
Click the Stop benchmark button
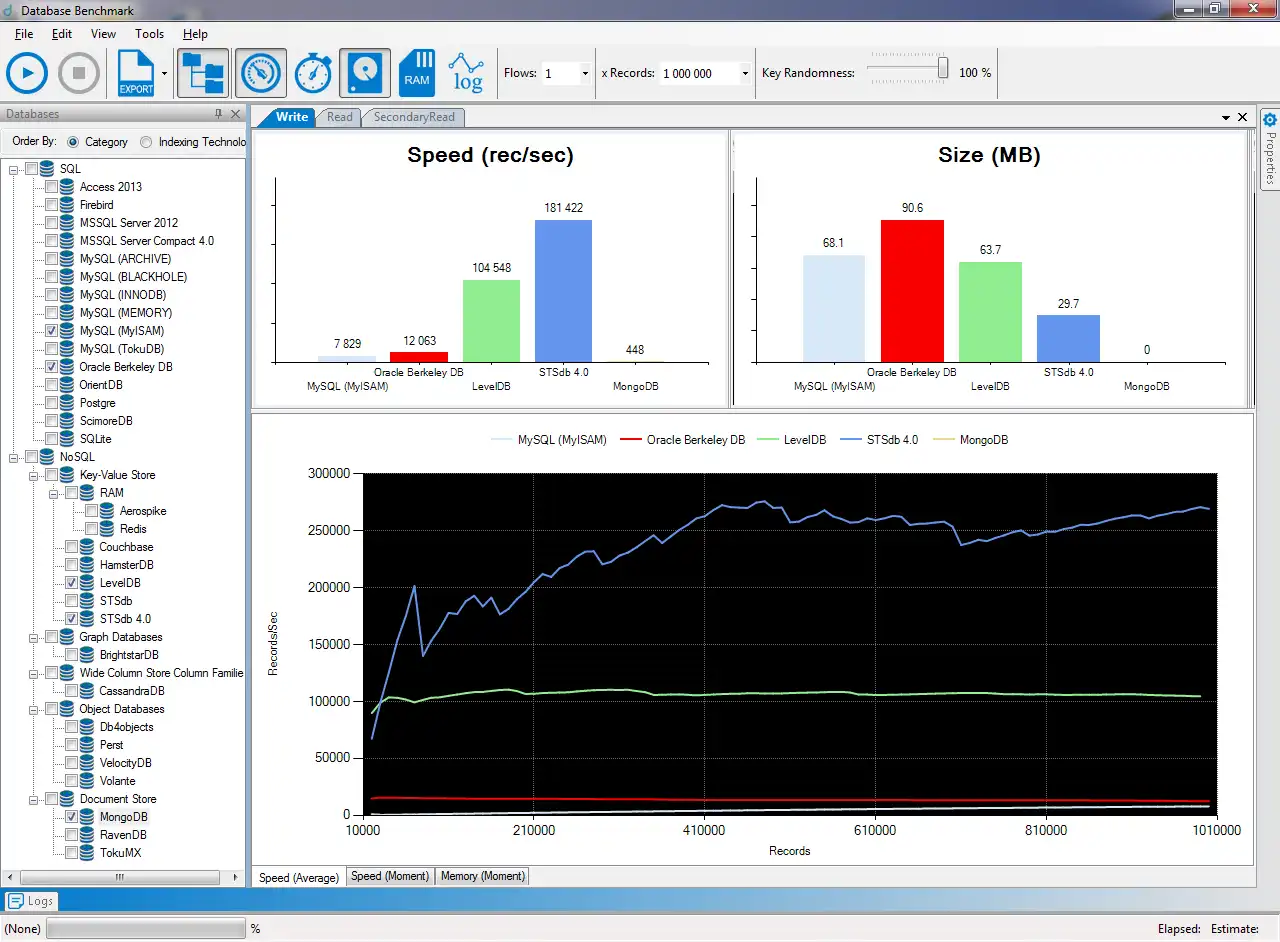(x=79, y=73)
